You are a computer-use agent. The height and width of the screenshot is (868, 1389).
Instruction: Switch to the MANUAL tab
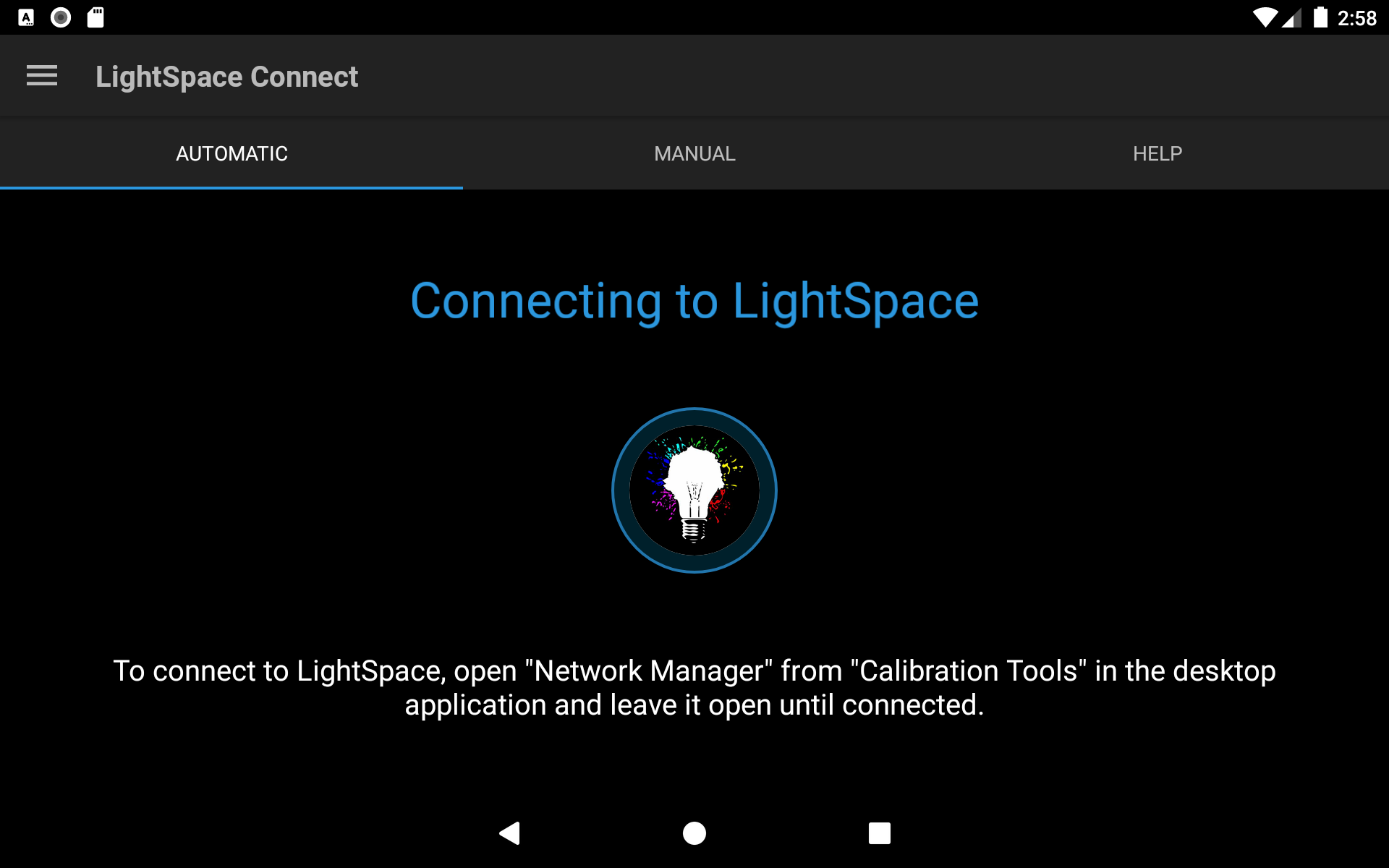coord(694,153)
